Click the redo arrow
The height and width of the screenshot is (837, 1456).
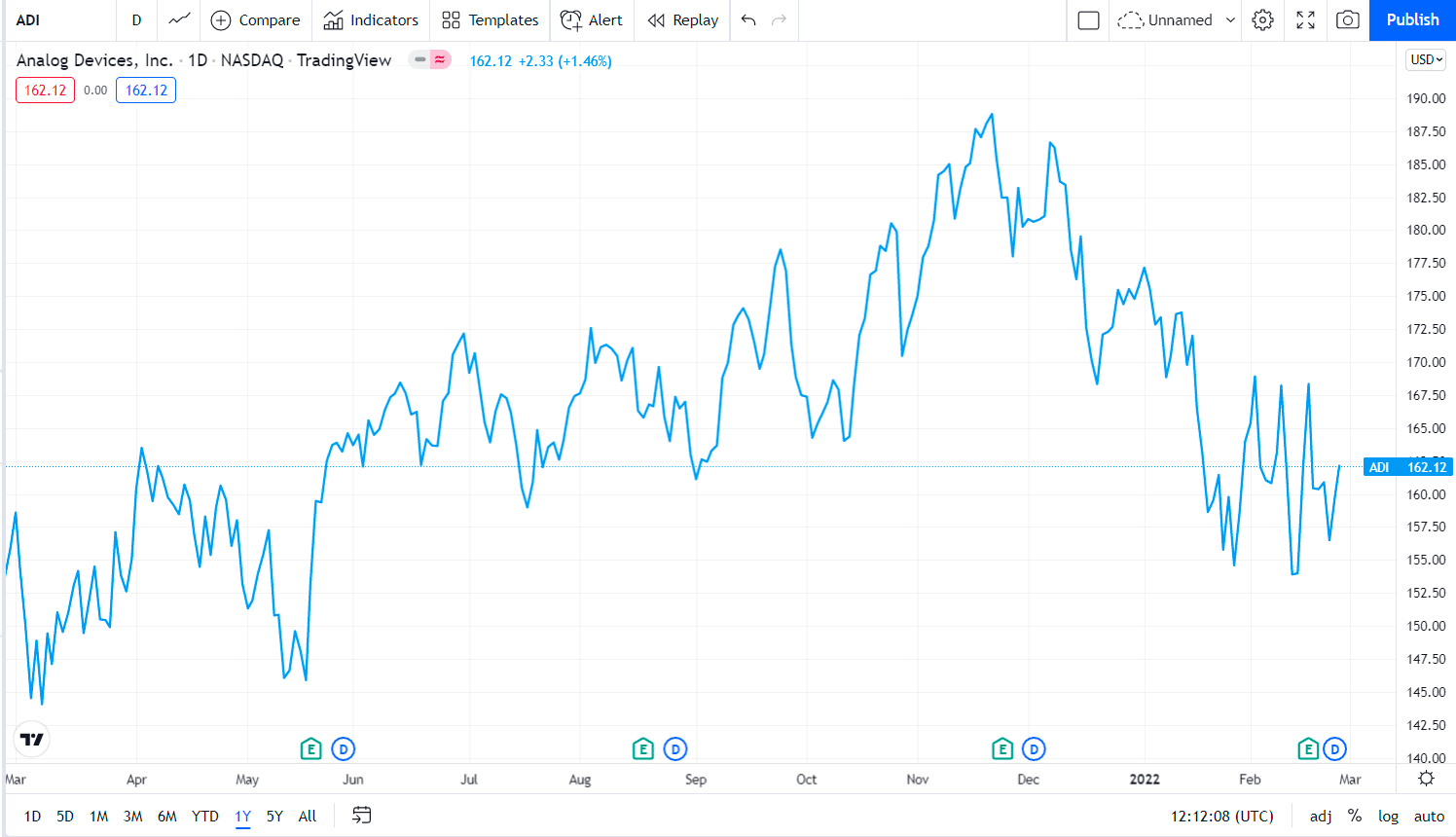(x=779, y=20)
